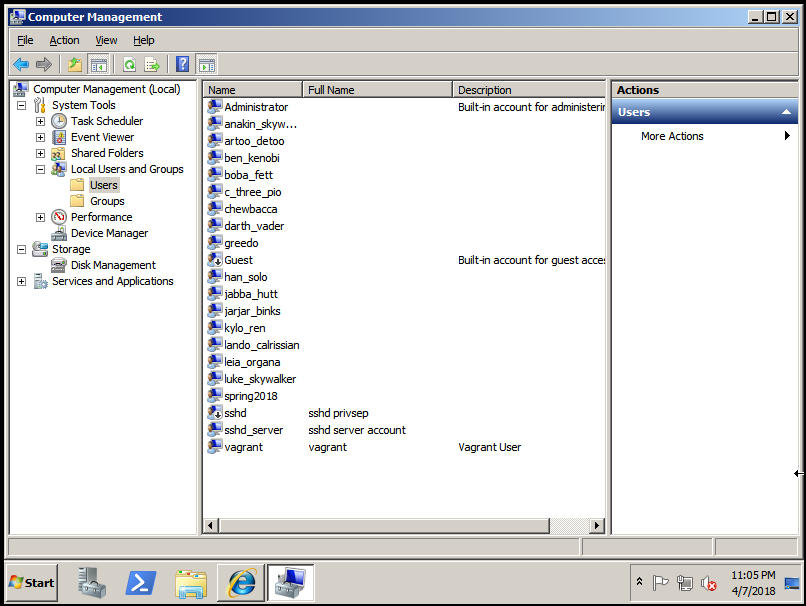Expand the Services and Applications node
The image size is (806, 606).
(22, 281)
